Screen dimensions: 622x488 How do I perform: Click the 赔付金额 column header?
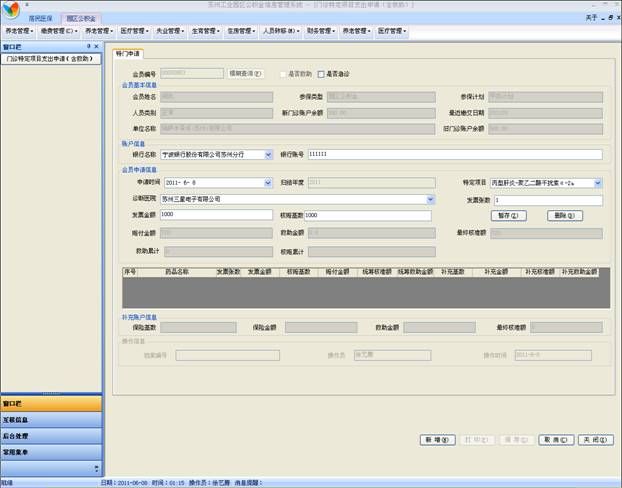click(x=337, y=272)
